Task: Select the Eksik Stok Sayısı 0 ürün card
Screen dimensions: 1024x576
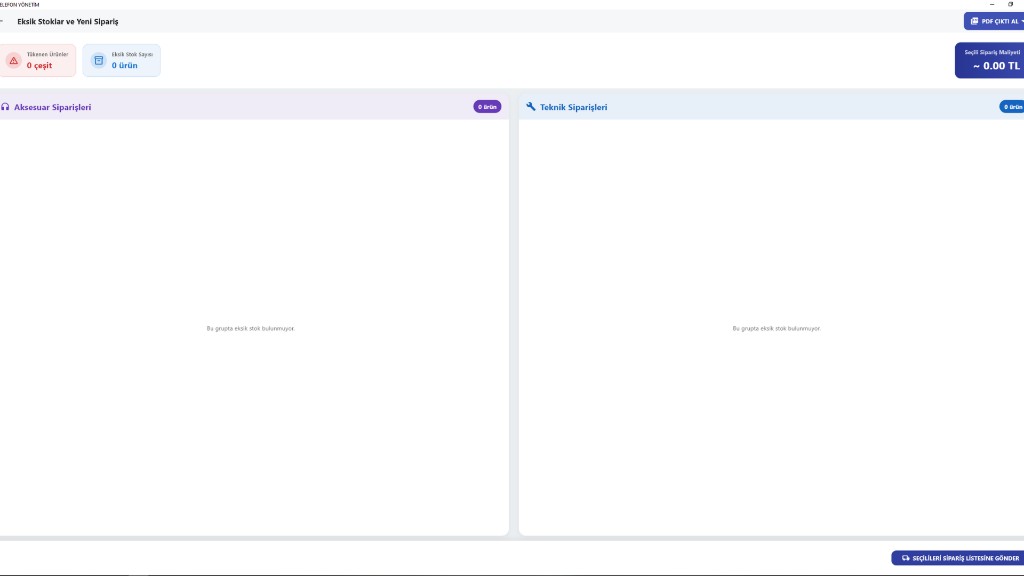Action: tap(121, 60)
